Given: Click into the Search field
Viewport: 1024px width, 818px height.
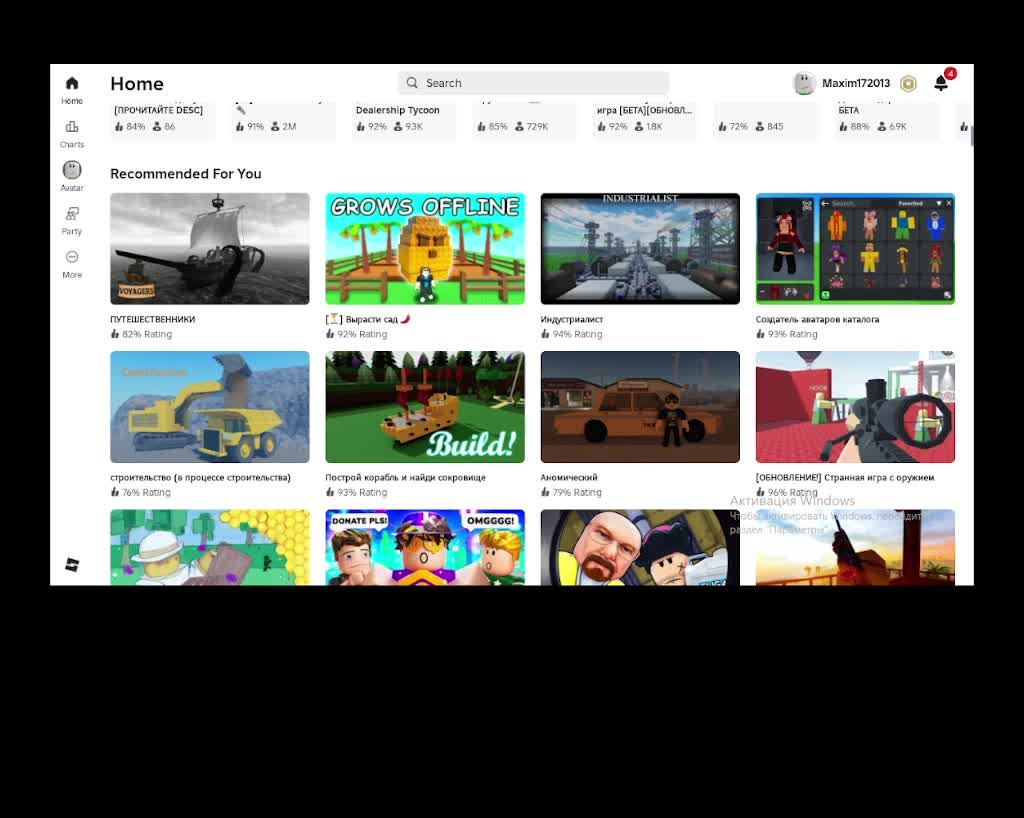Looking at the screenshot, I should pyautogui.click(x=534, y=83).
